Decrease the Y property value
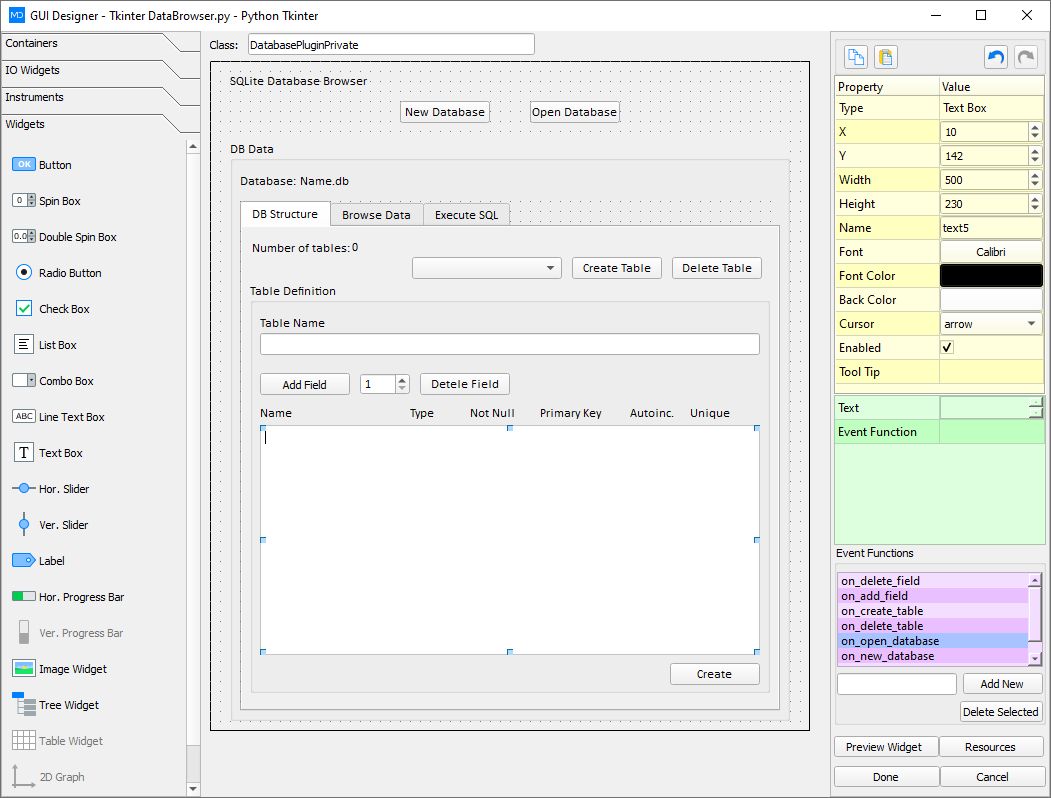 (1035, 160)
